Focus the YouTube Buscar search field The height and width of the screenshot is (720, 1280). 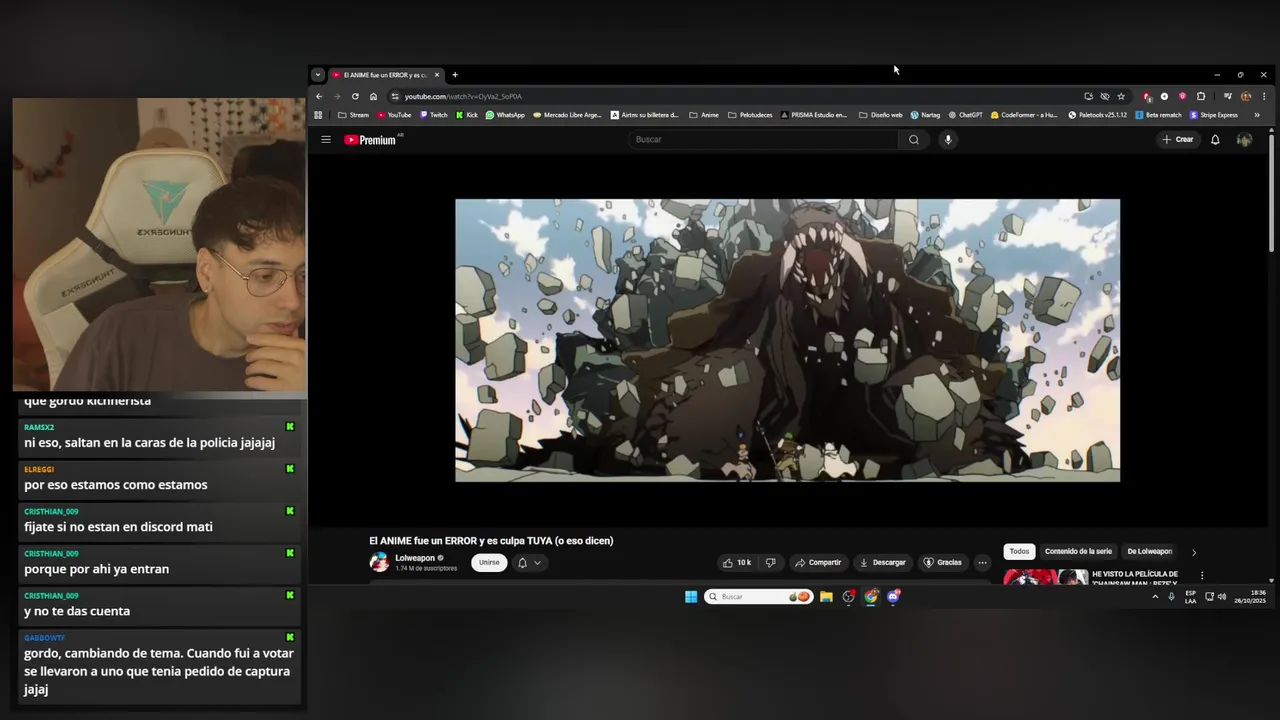coord(764,140)
